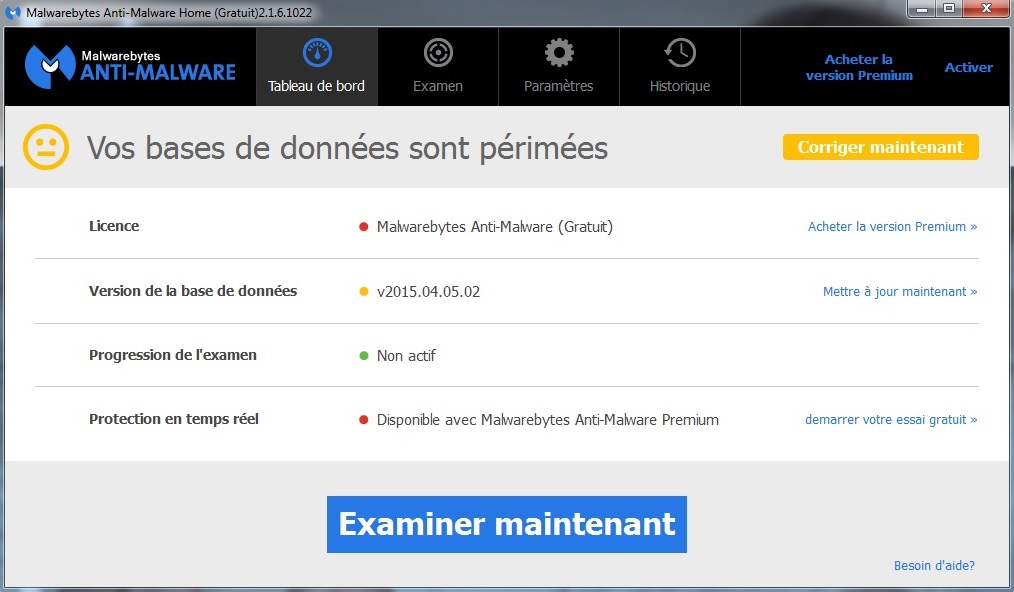The width and height of the screenshot is (1014, 592).
Task: Click the Paramètres gear icon
Action: click(559, 53)
